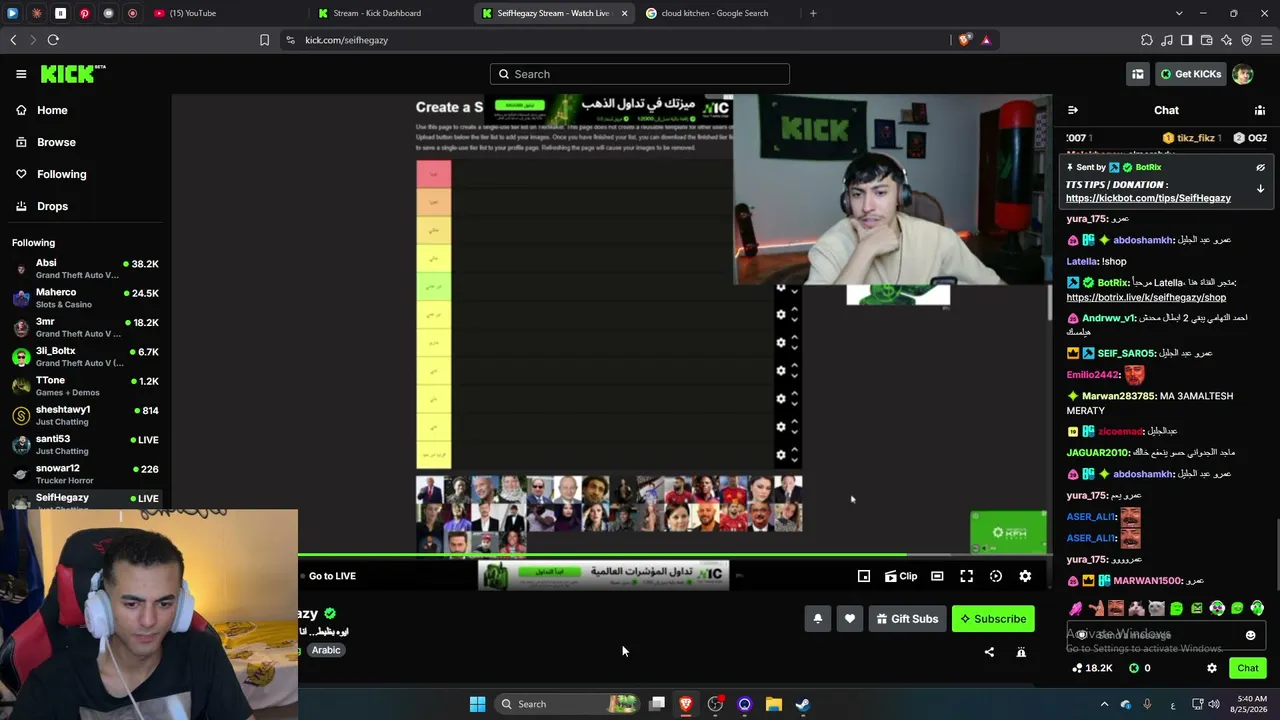Viewport: 1280px width, 720px height.
Task: Open TTone's channel from Following
Action: click(x=85, y=386)
